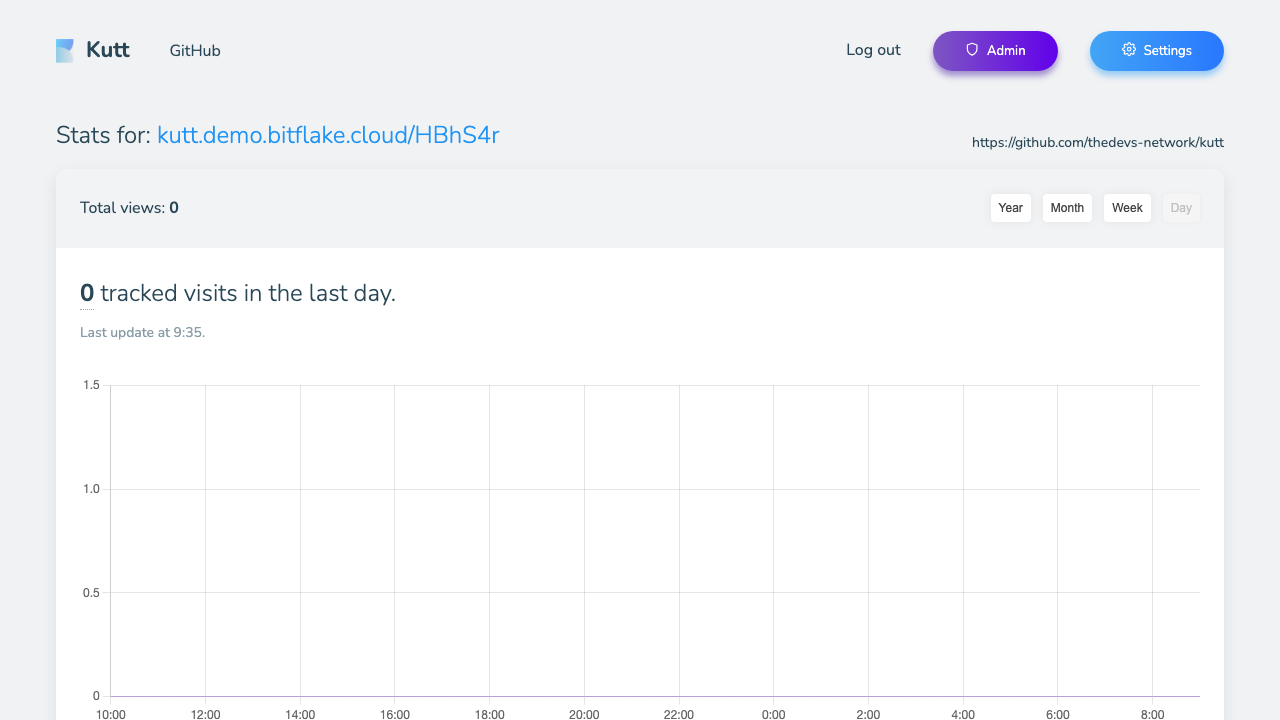Click the 0:00 x-axis label
Image resolution: width=1280 pixels, height=720 pixels.
774,714
